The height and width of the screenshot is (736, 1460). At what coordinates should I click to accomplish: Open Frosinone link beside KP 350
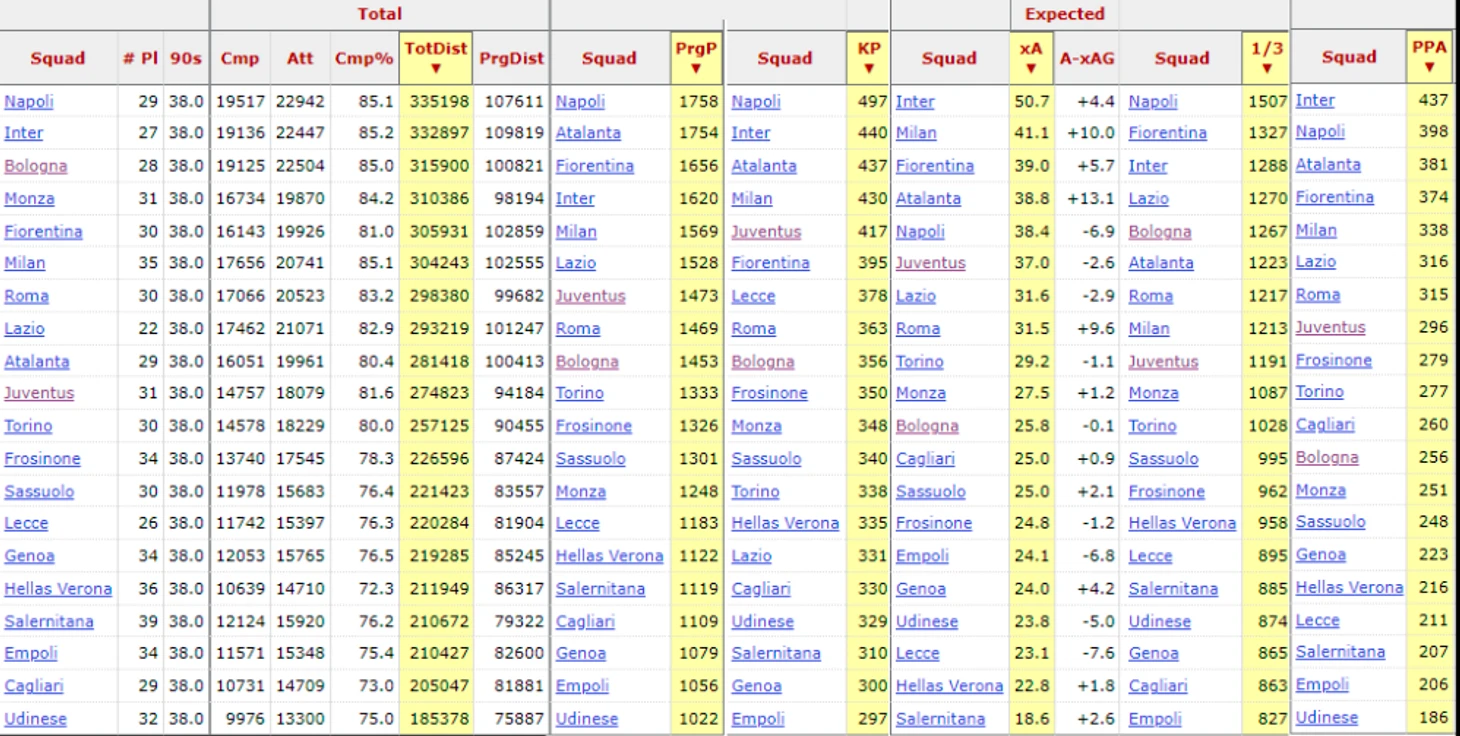pyautogui.click(x=769, y=393)
